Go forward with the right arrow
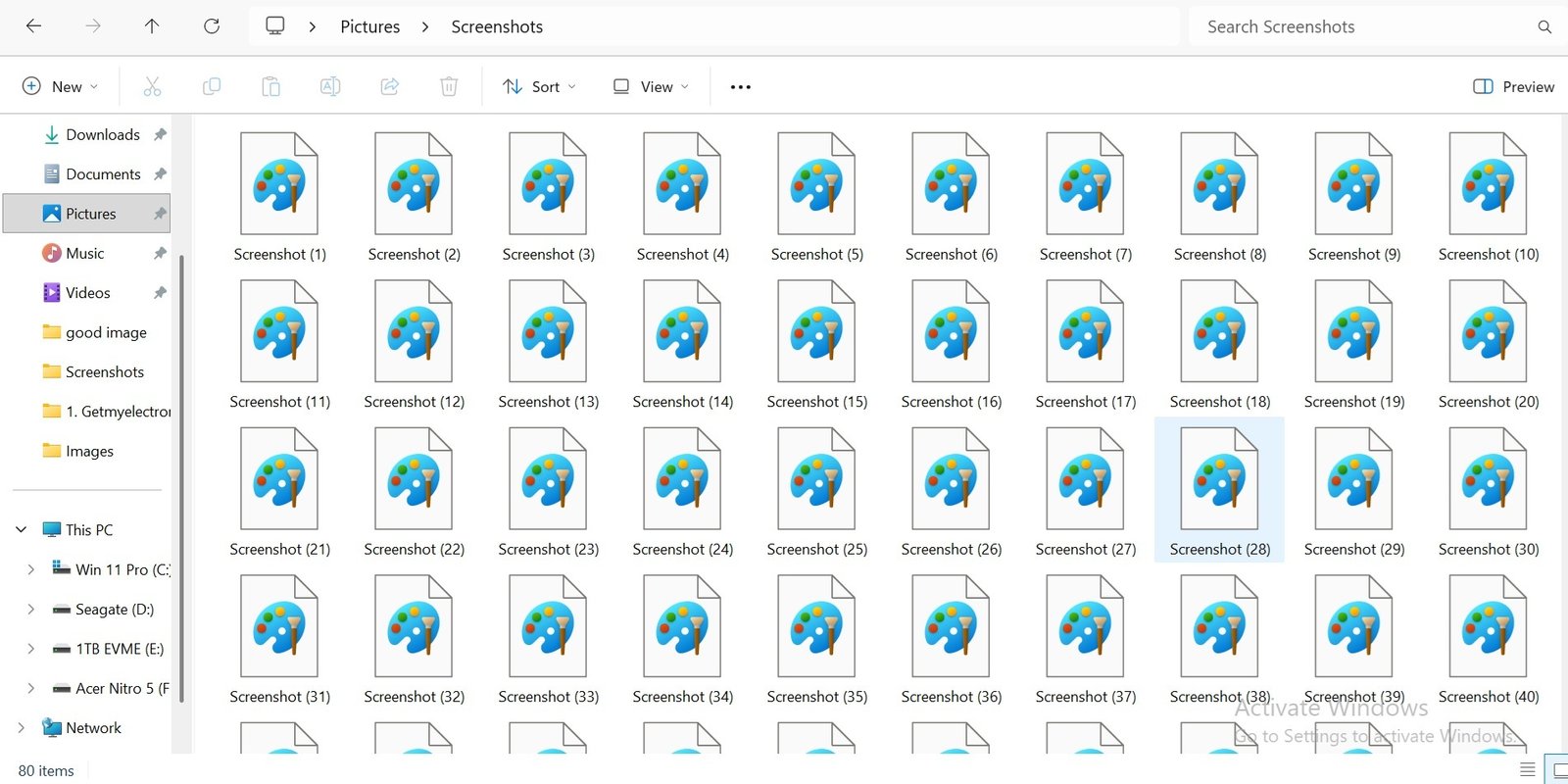1568x784 pixels. [93, 26]
